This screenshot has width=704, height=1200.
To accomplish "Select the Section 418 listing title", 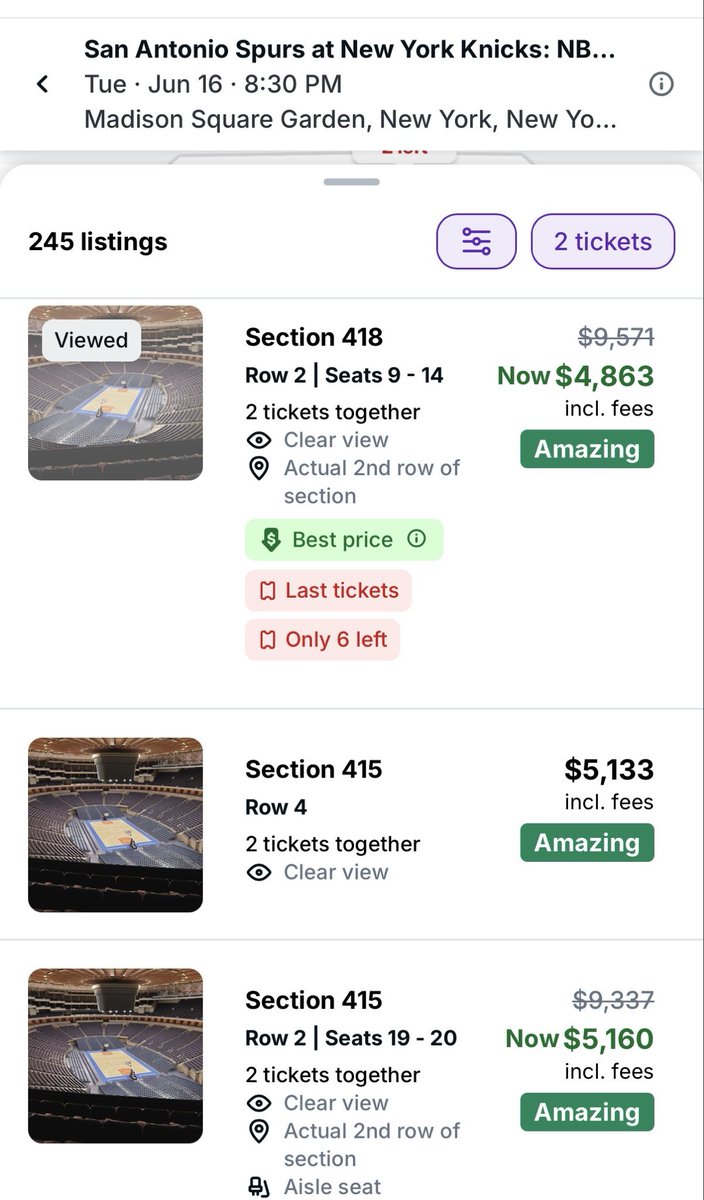I will (314, 337).
